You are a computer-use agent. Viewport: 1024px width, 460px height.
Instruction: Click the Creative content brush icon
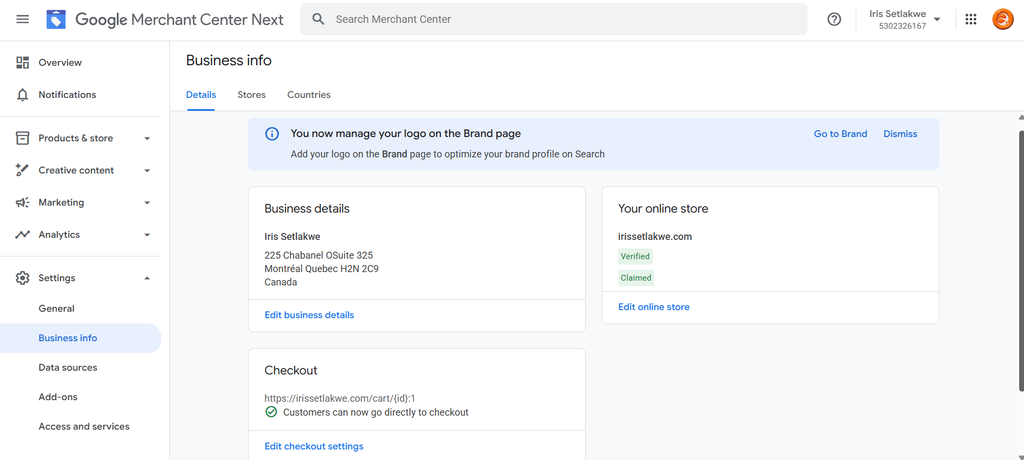(x=23, y=170)
